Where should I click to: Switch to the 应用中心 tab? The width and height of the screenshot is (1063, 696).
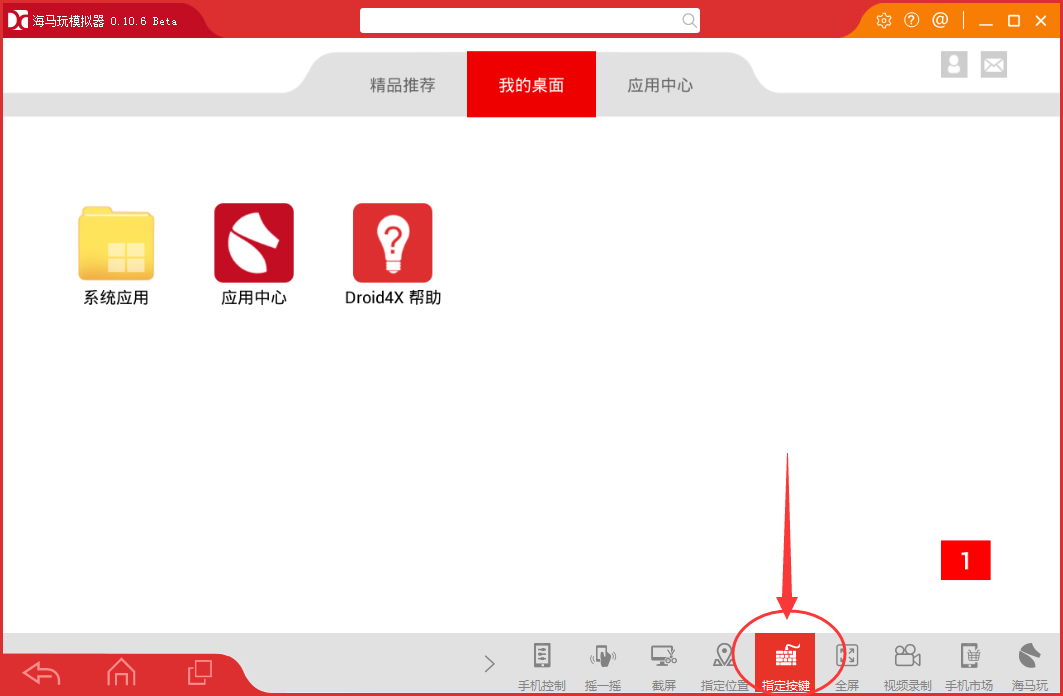[x=662, y=85]
